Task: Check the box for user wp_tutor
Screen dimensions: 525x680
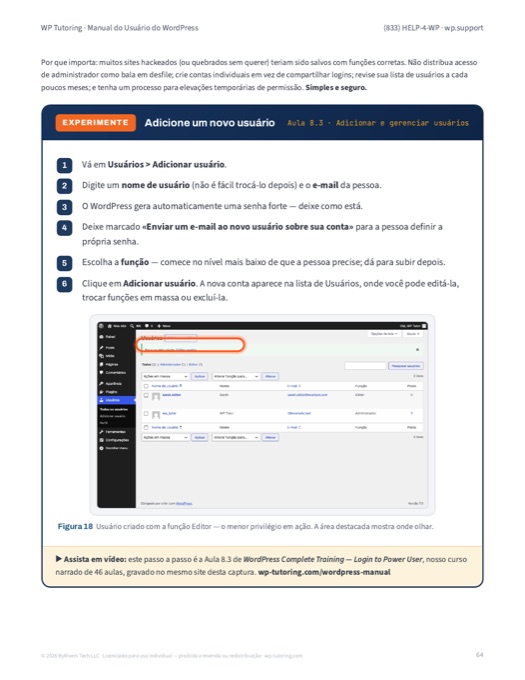Action: [x=146, y=414]
